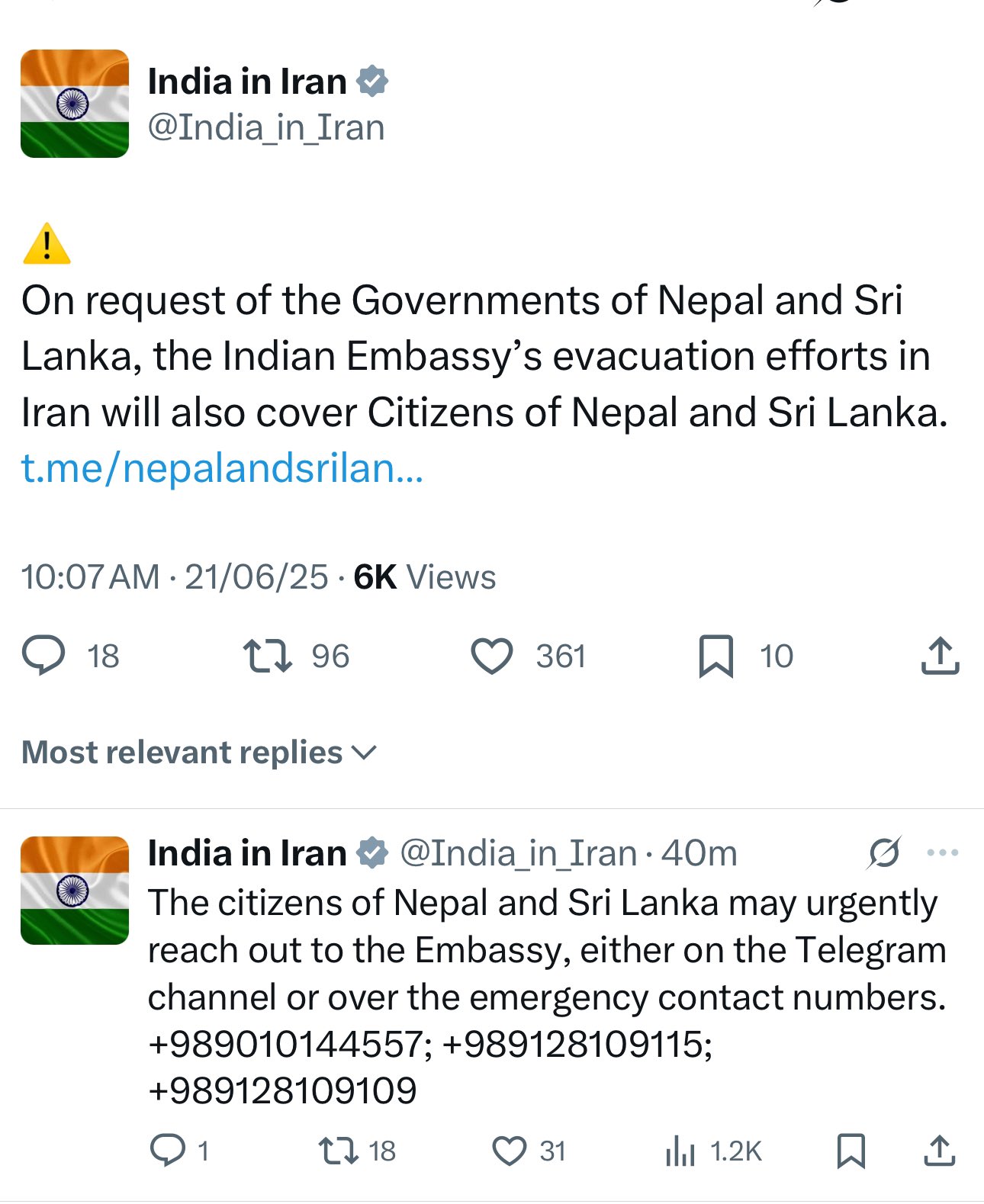Click the Grok icon on the reply
Viewport: 984px width, 1204px height.
click(883, 852)
